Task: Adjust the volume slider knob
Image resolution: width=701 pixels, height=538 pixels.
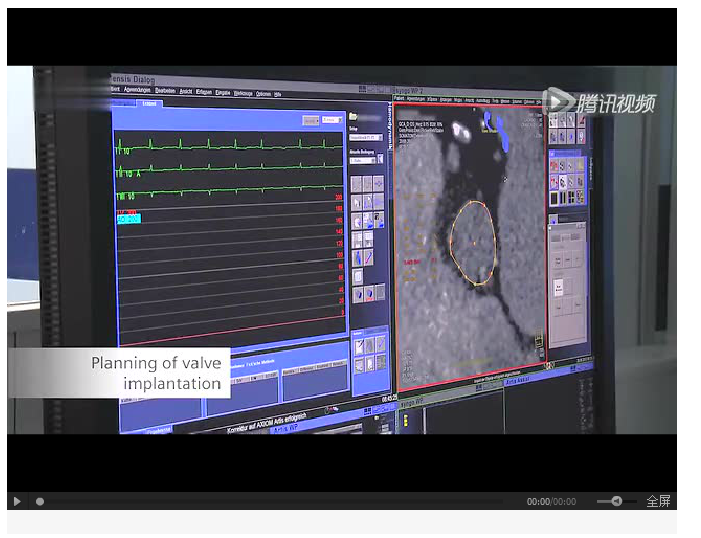Action: 616,501
